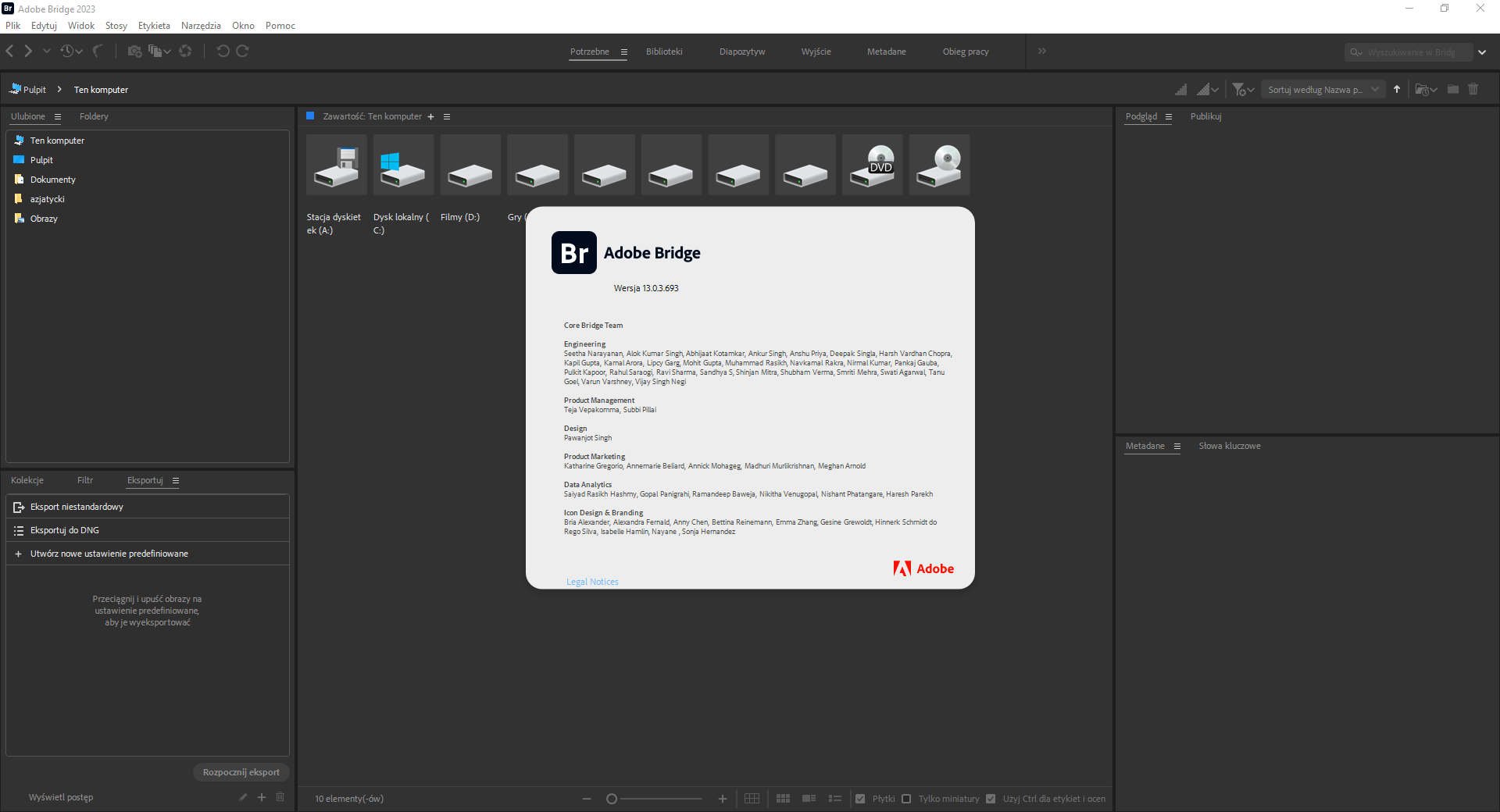Screen dimensions: 1500x812
Task: Open the Stosy menu
Action: pos(116,26)
